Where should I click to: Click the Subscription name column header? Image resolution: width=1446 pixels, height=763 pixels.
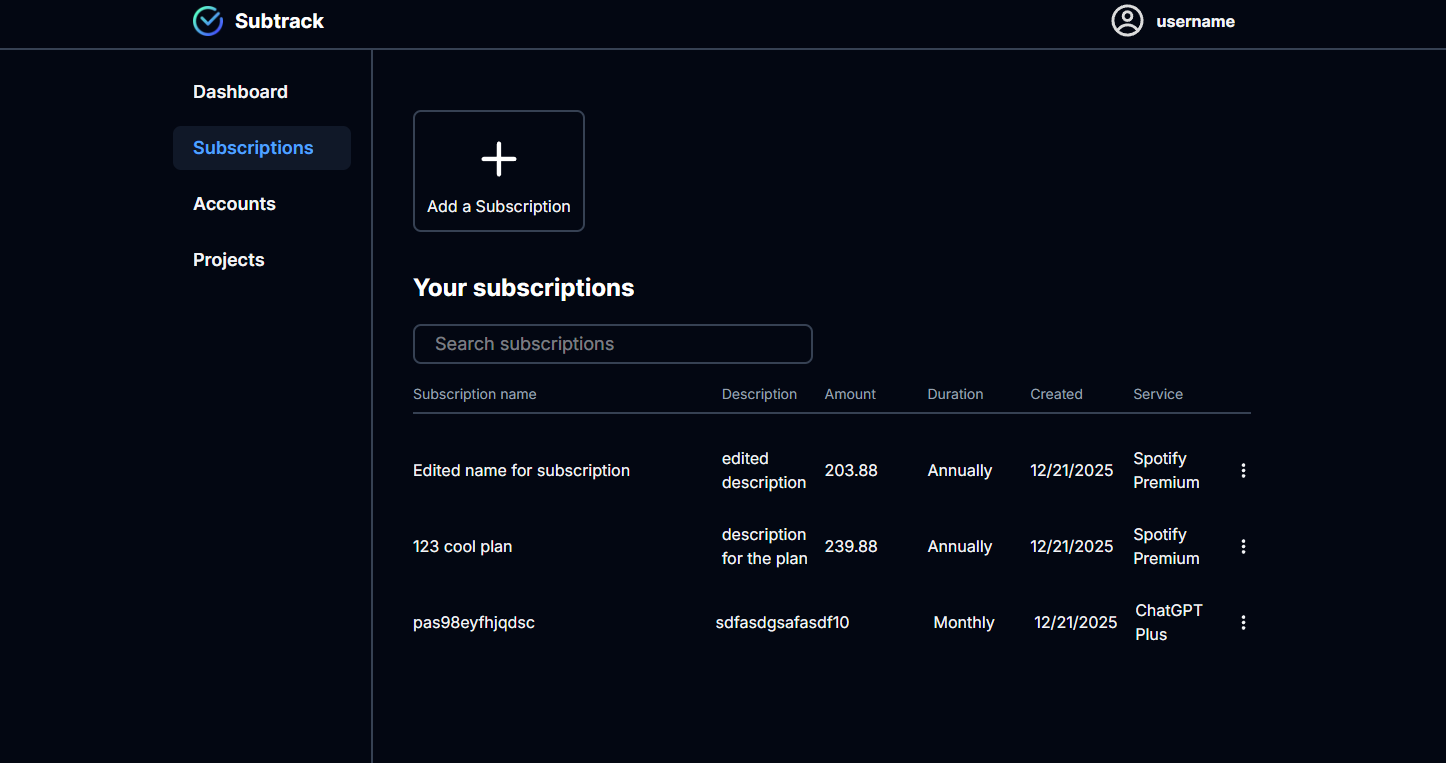click(474, 394)
